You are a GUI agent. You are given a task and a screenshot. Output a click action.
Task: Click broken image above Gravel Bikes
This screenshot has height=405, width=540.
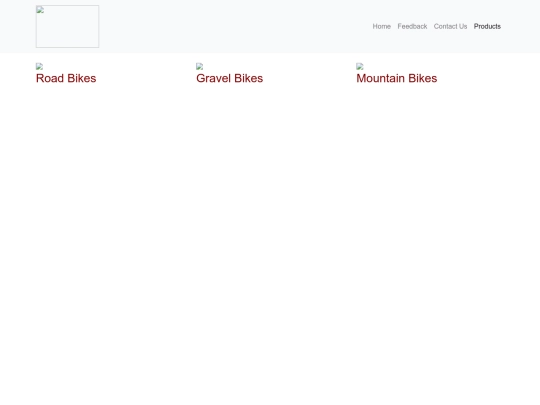click(x=199, y=66)
